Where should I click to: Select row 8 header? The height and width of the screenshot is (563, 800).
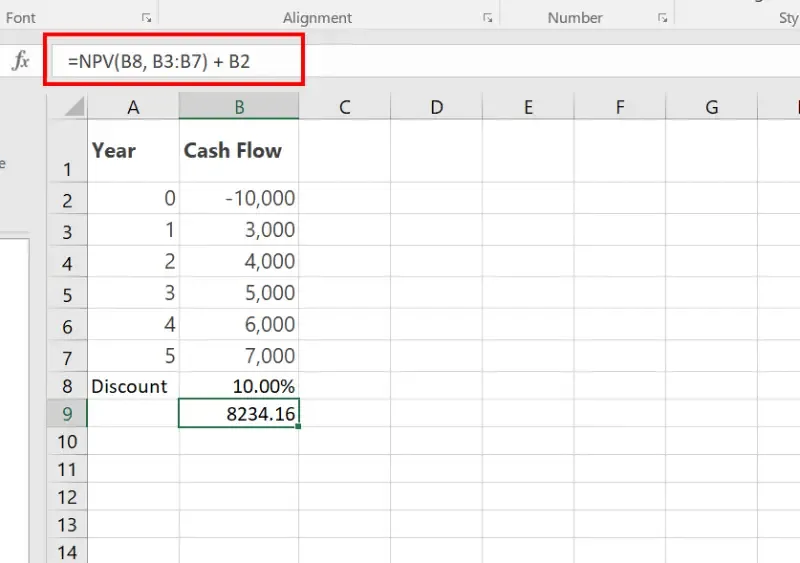(x=67, y=385)
